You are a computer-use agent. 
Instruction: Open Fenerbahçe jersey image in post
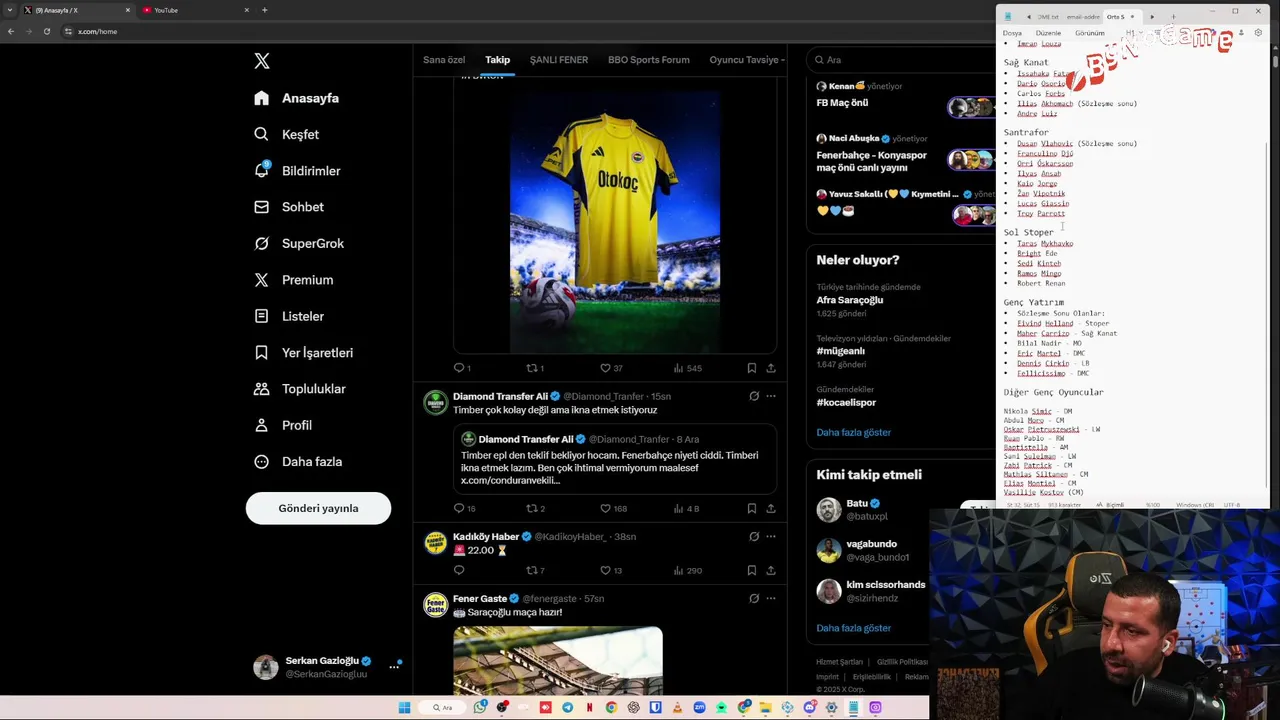[615, 220]
